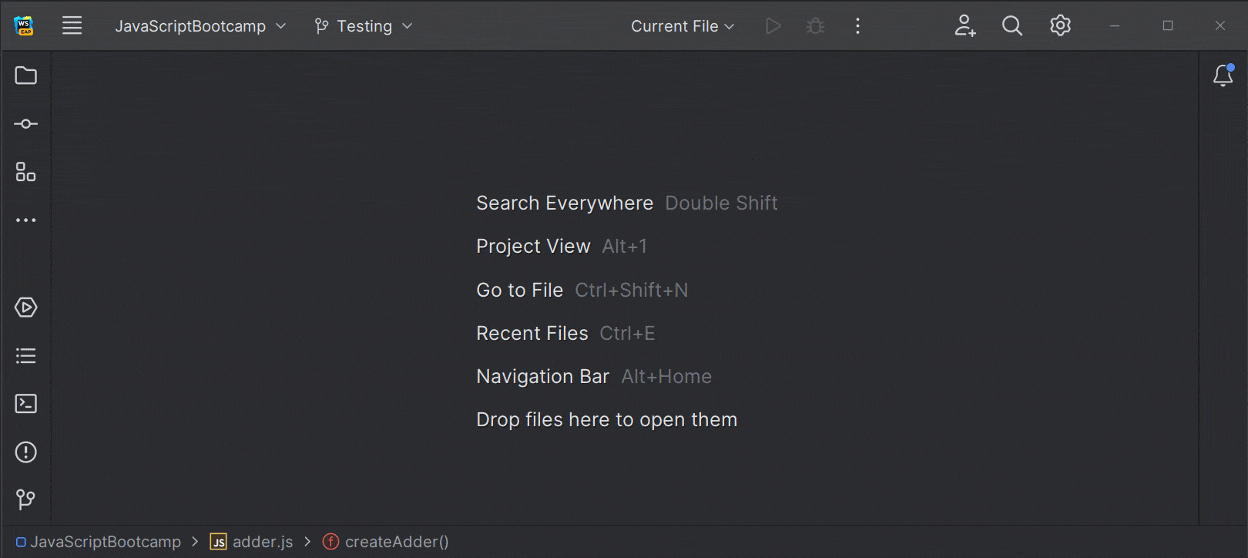Screen dimensions: 1248x558
Task: Open the Commit tool window icon
Action: 26,124
